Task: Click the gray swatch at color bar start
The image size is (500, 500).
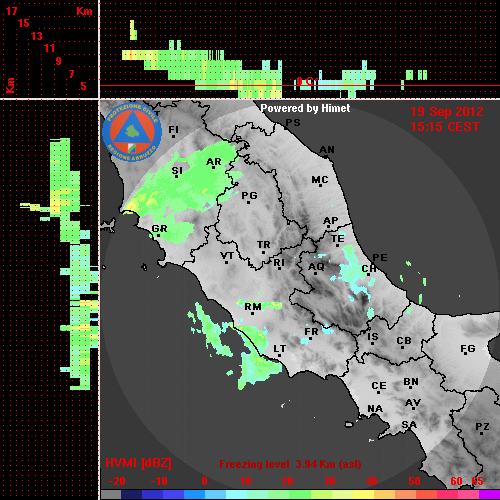Action: (111, 495)
